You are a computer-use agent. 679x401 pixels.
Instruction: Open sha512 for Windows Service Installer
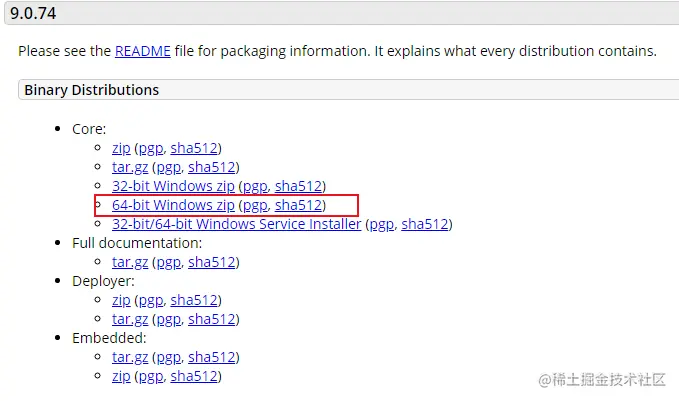click(425, 224)
